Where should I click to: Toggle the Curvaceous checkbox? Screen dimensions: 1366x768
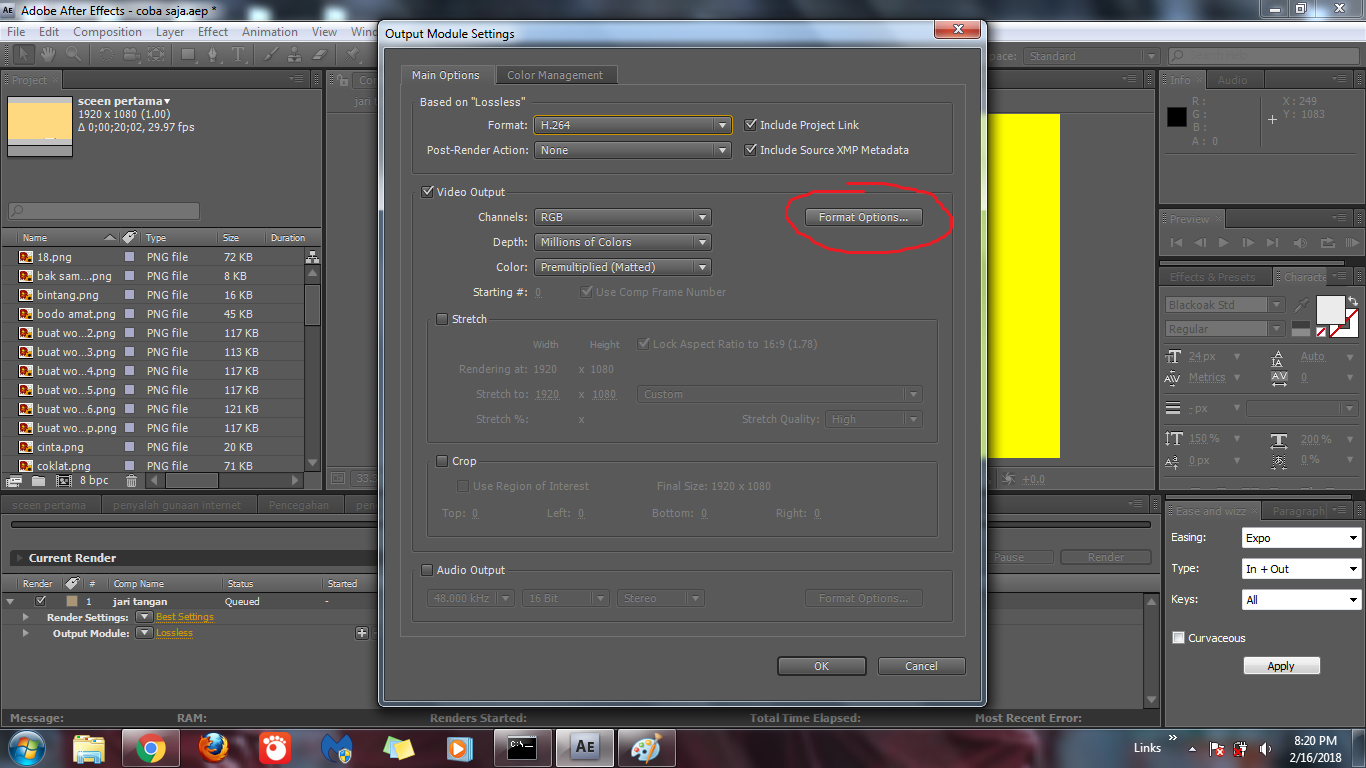coord(1178,638)
